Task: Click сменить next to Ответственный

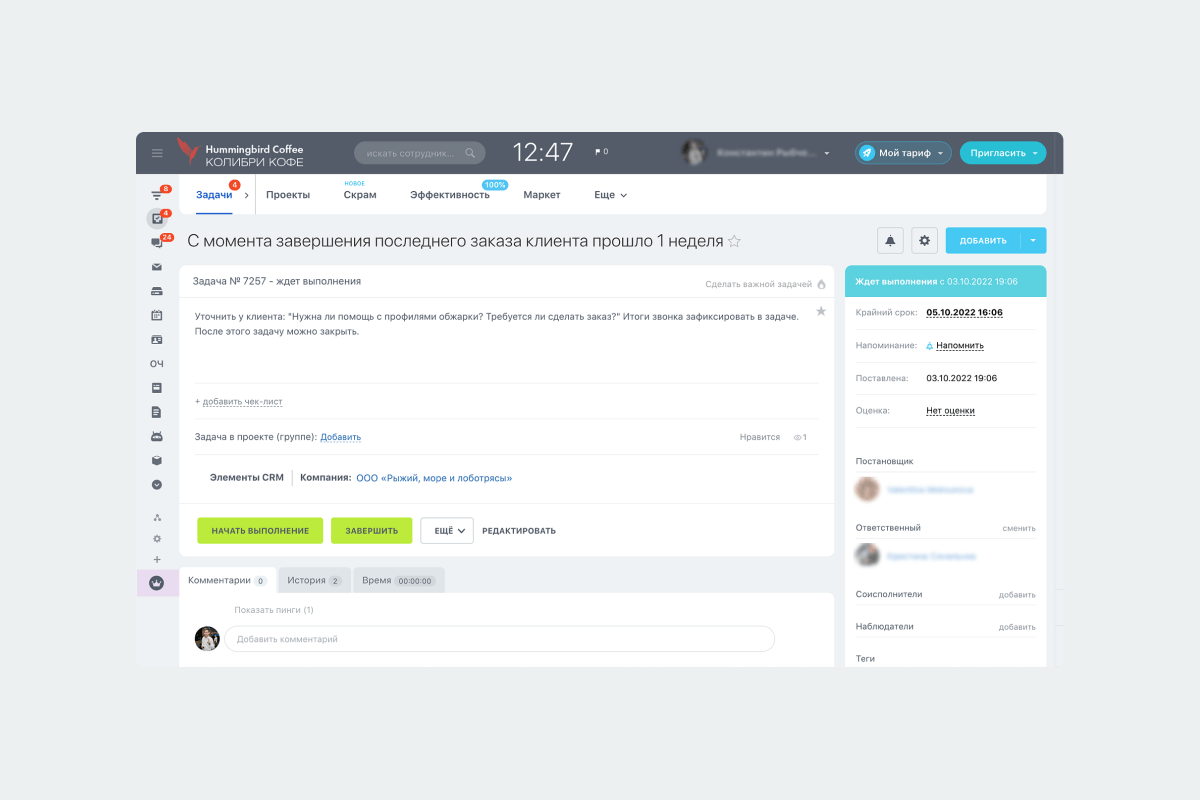Action: point(1019,528)
